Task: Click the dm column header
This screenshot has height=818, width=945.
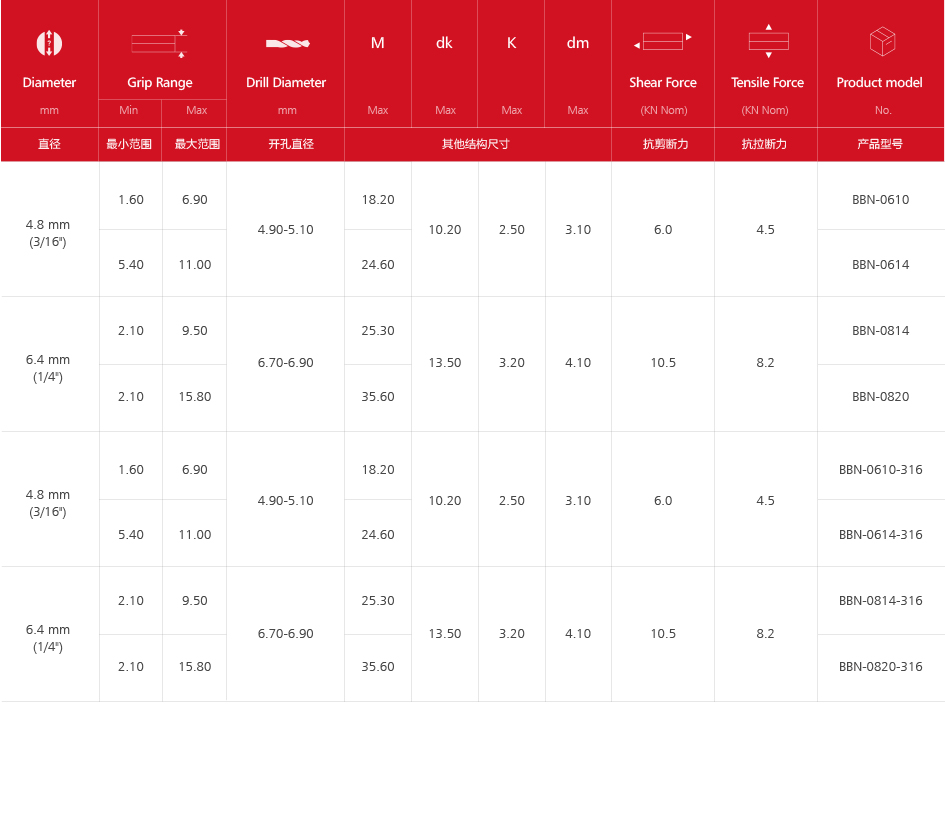Action: pos(578,43)
